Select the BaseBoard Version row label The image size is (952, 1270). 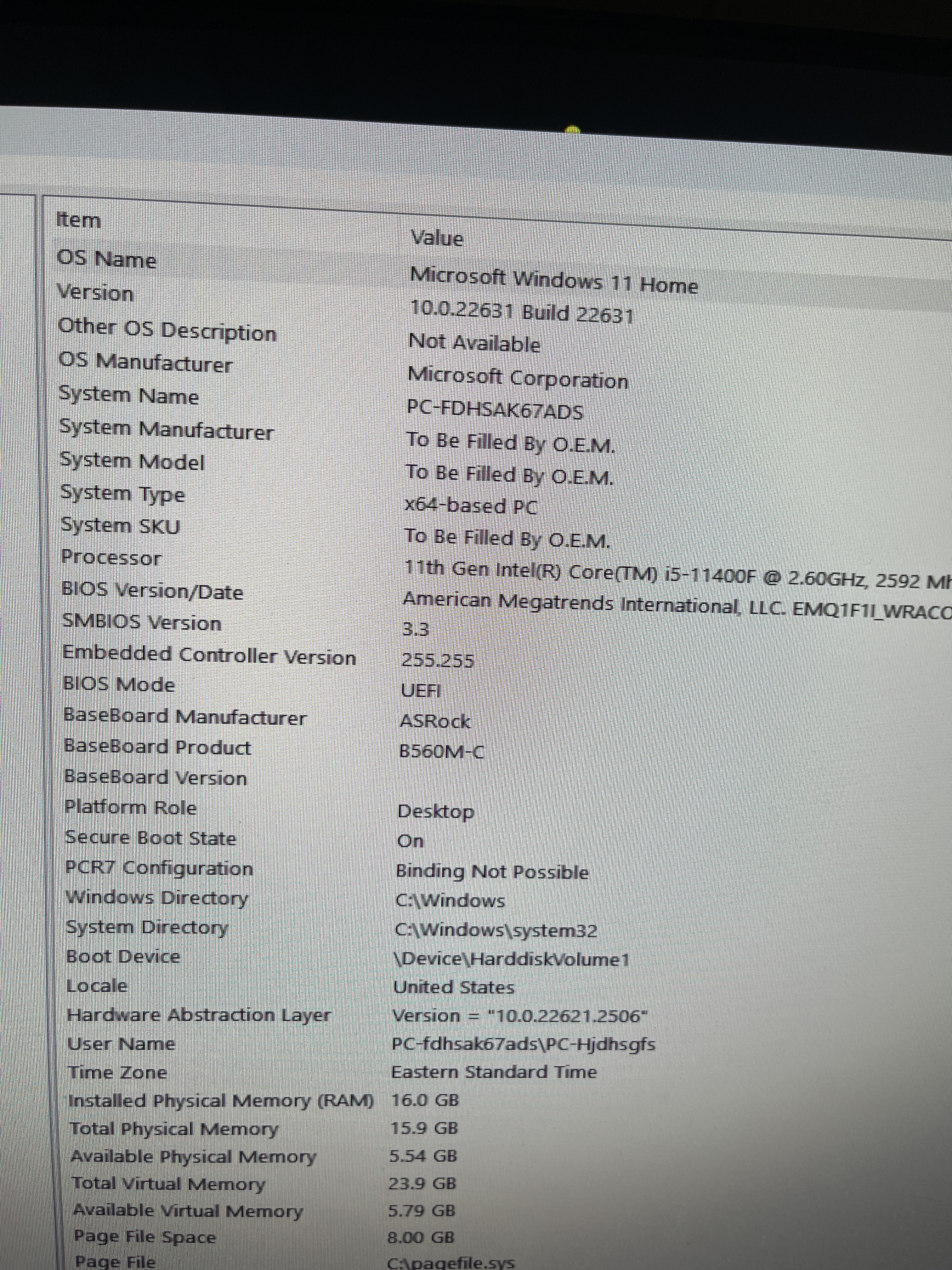[x=156, y=777]
